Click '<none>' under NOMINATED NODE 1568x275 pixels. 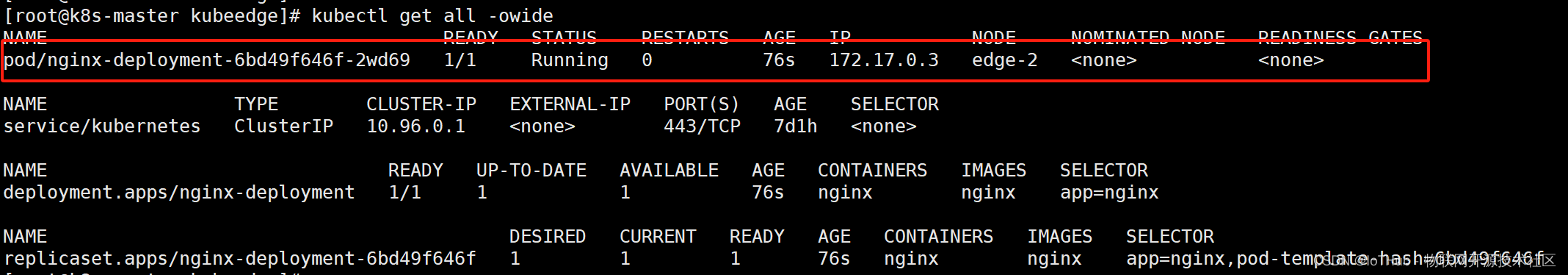(x=1104, y=60)
